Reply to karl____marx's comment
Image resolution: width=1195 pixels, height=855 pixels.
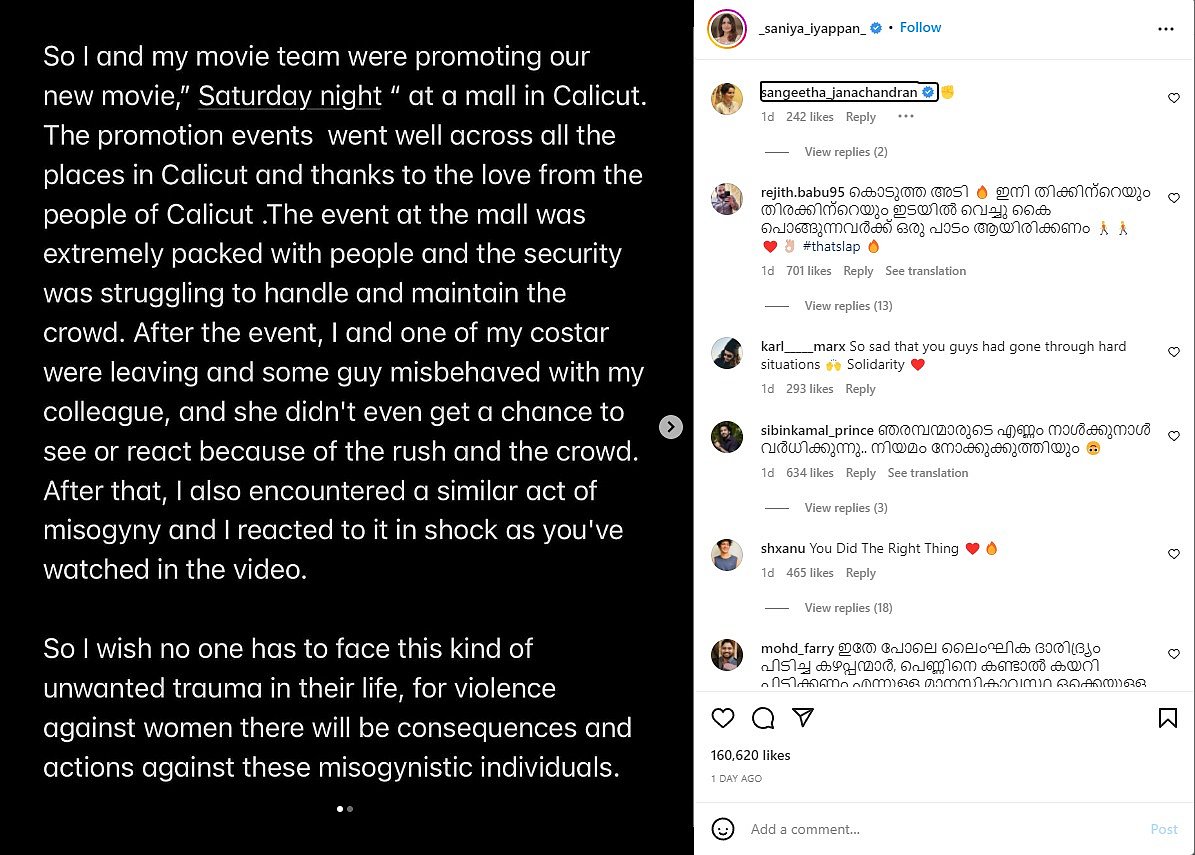click(x=860, y=389)
